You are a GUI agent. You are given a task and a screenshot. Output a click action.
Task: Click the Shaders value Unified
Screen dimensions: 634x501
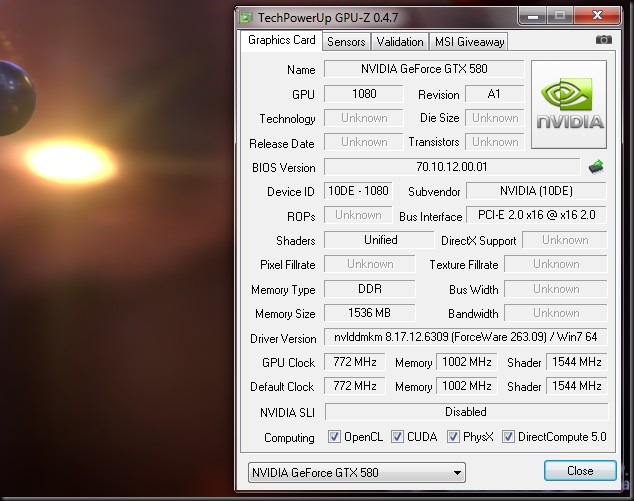[379, 240]
